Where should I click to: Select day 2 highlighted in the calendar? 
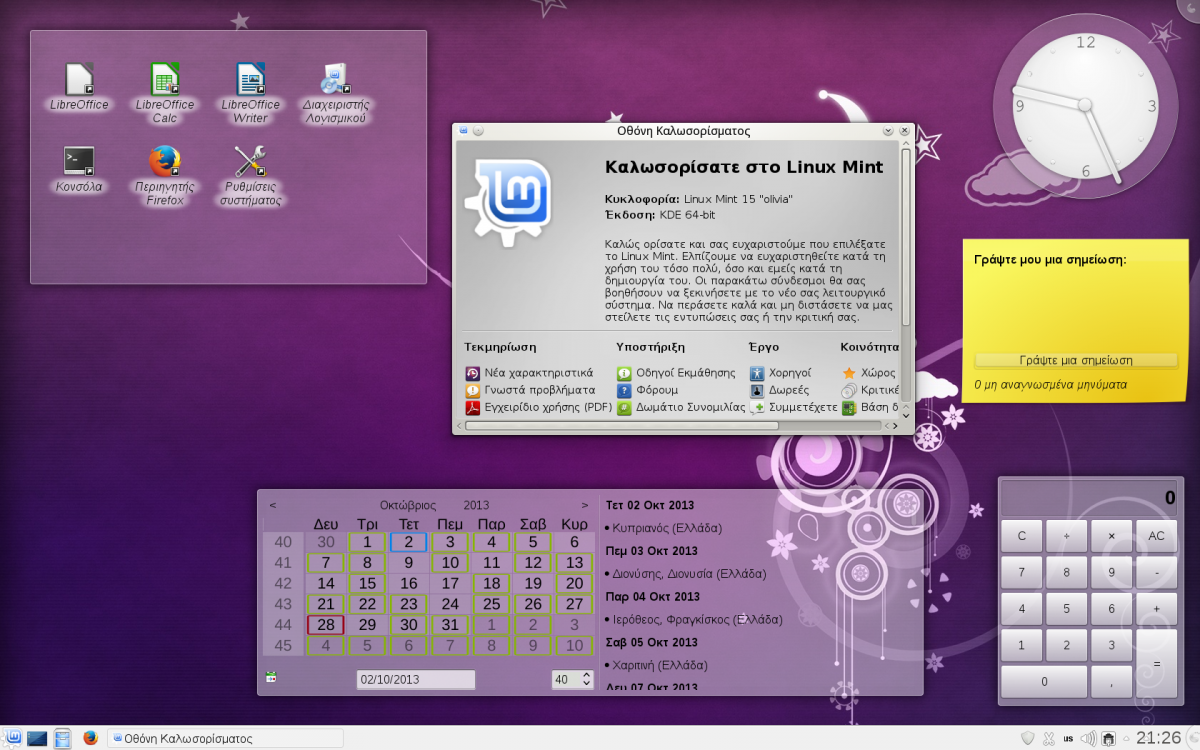409,541
